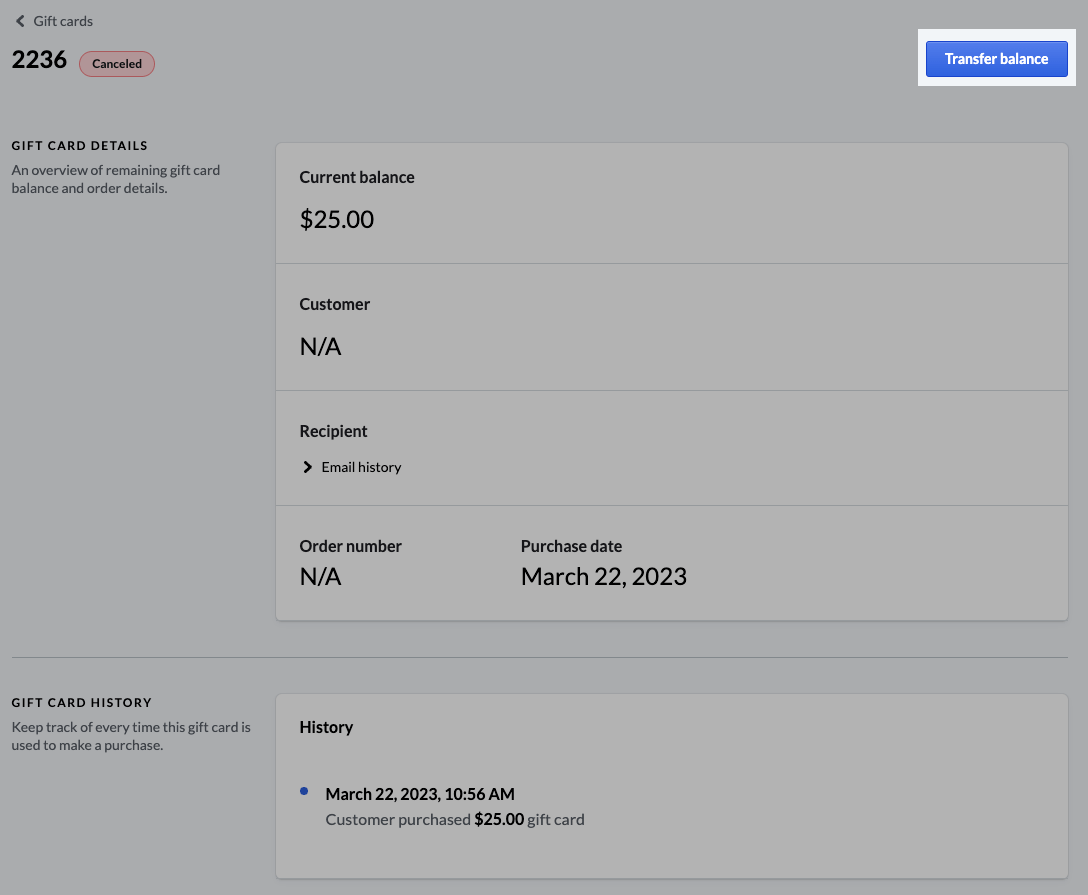Select the gift card number 2236 heading
Image resolution: width=1088 pixels, height=895 pixels.
(39, 60)
